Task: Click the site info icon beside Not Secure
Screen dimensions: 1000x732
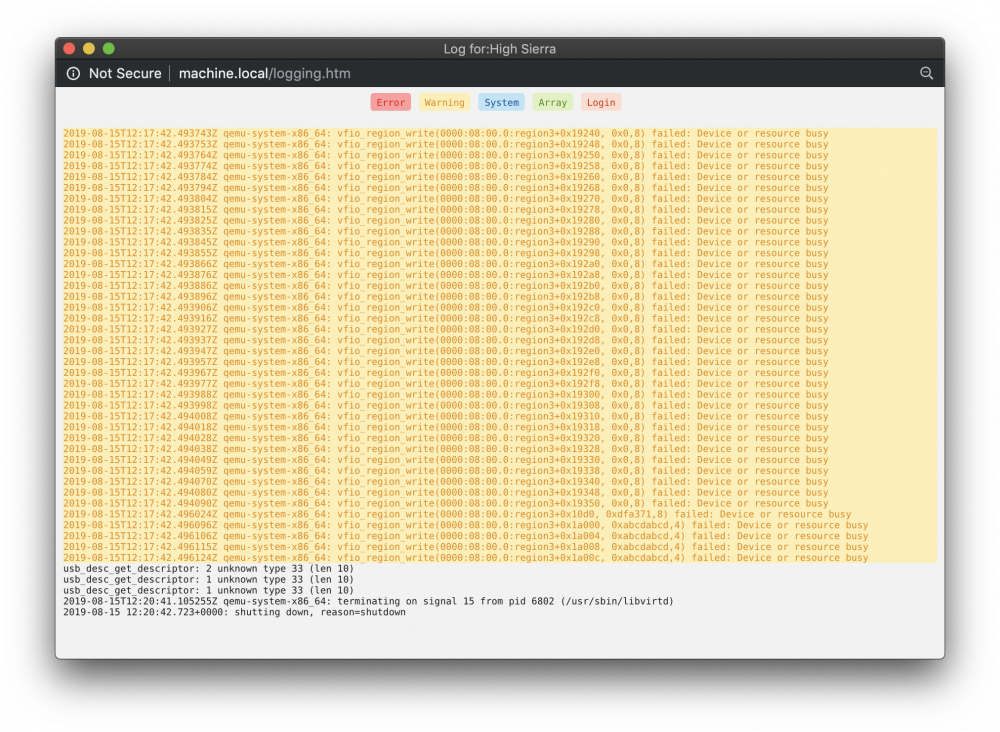Action: [73, 73]
